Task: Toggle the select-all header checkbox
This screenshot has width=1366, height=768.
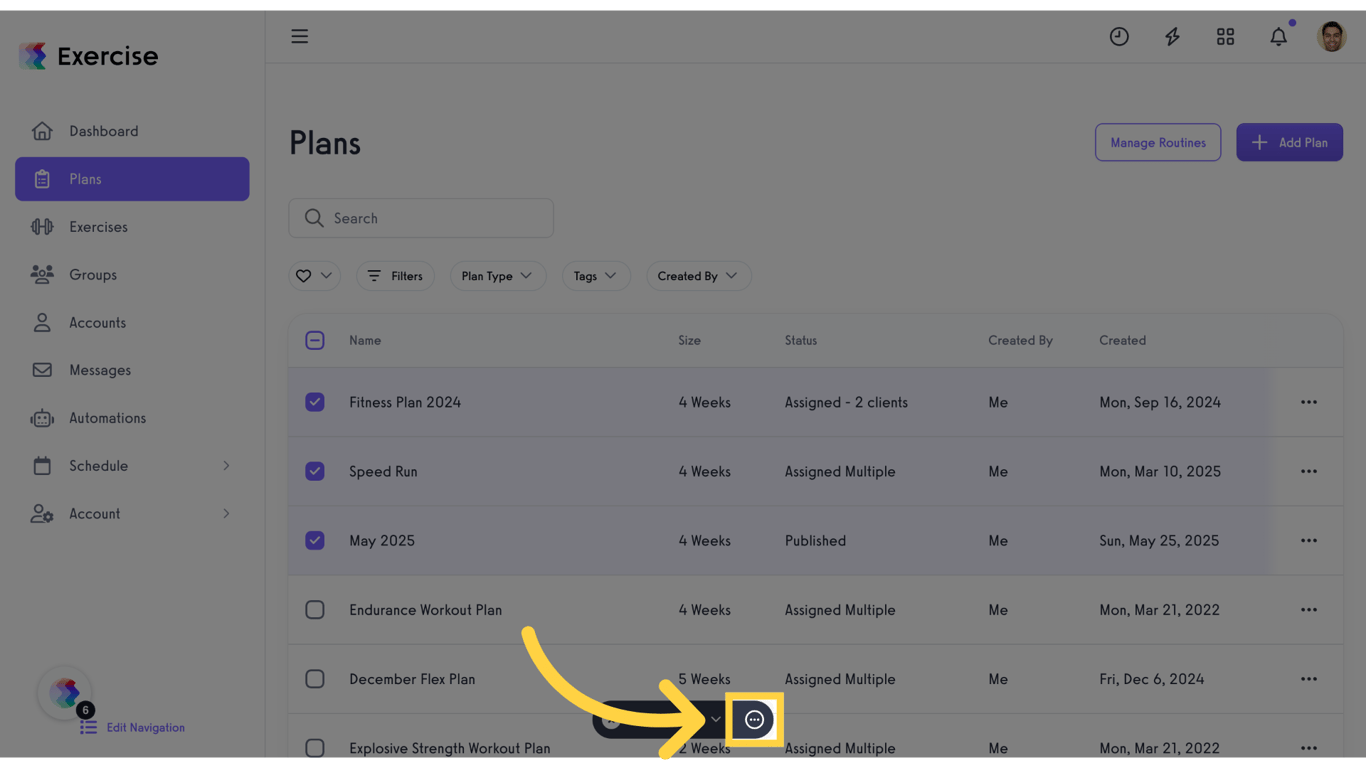Action: (315, 340)
